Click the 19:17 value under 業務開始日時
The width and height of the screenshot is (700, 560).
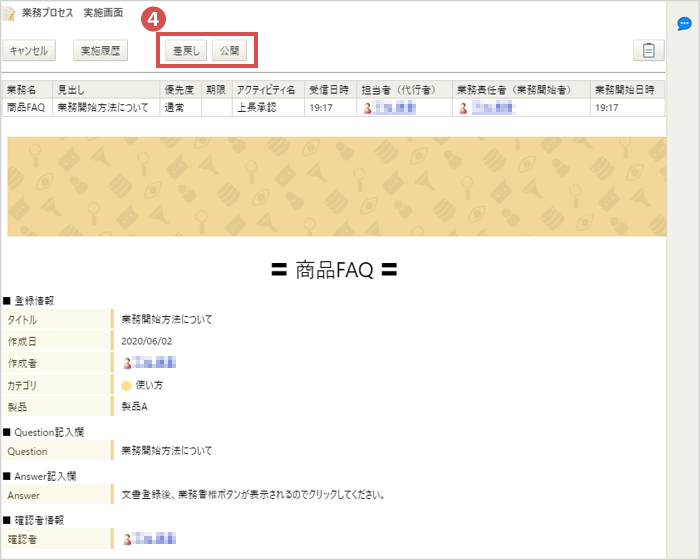point(606,108)
